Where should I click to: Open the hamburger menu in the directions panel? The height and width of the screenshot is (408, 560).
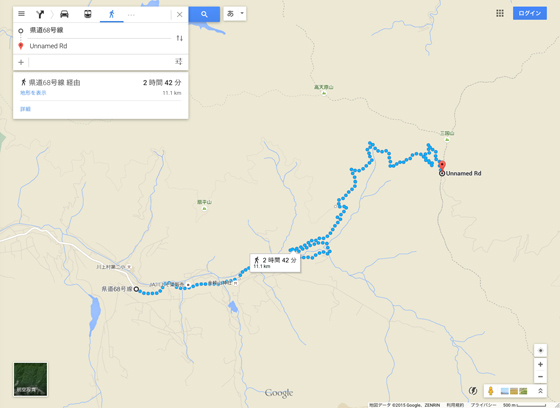click(x=21, y=14)
